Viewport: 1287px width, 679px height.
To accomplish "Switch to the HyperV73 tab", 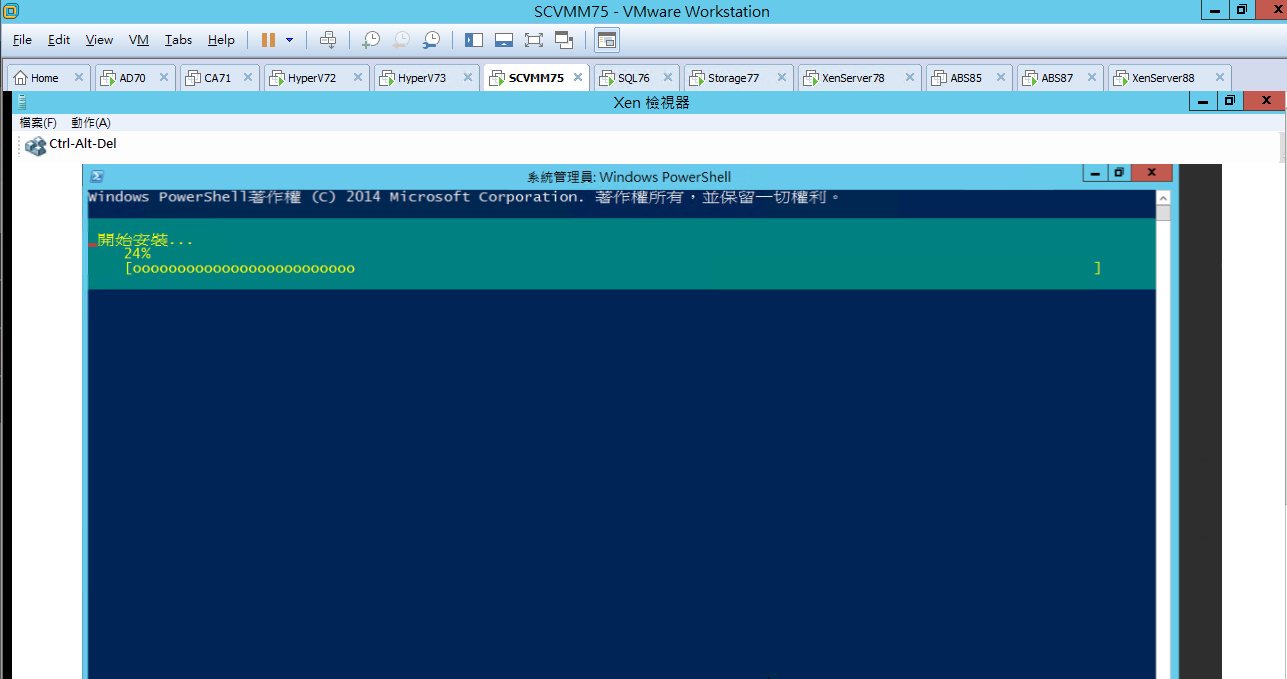I will tap(427, 78).
